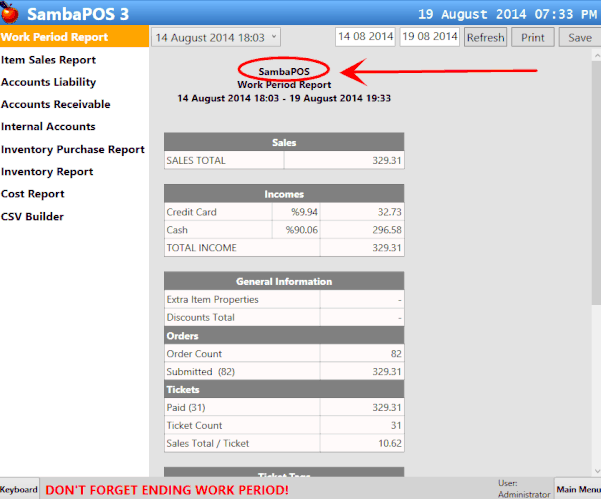Click the Sales Total / Ticket value 10.62
601x499 pixels.
(x=390, y=443)
